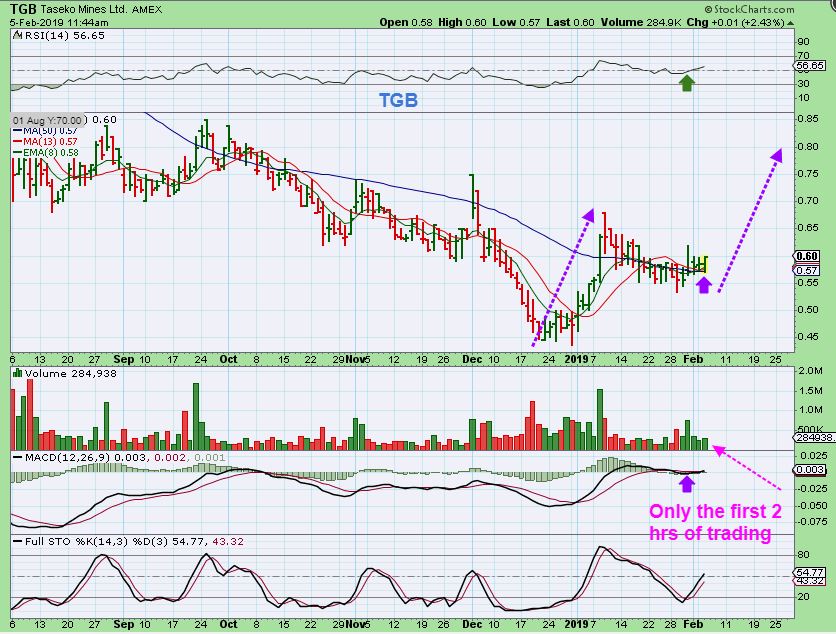Click the 0.003 MACD value tag on axis
The width and height of the screenshot is (836, 634).
(809, 470)
